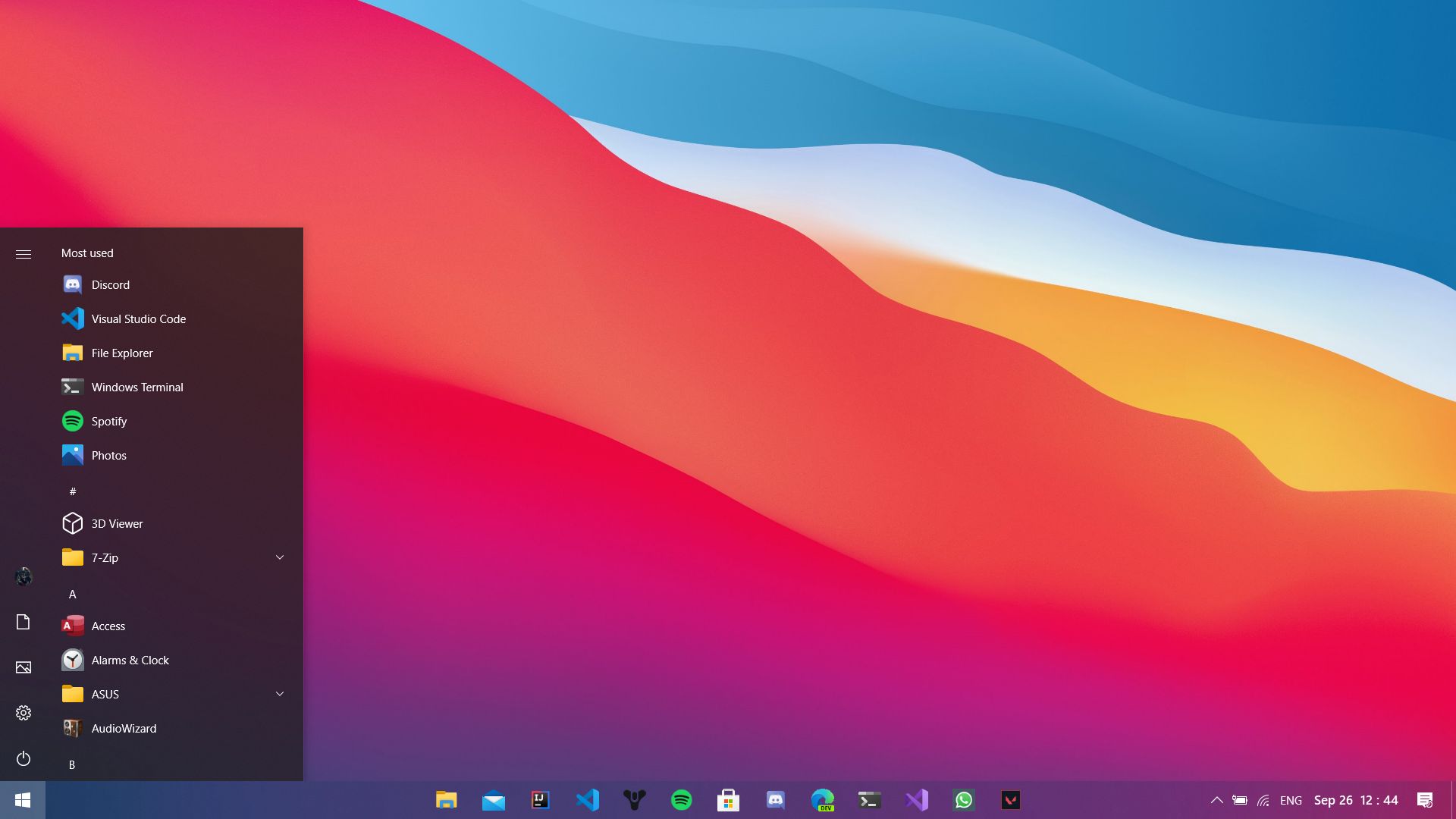Open Windows Terminal from the taskbar
This screenshot has height=819, width=1456.
point(870,799)
